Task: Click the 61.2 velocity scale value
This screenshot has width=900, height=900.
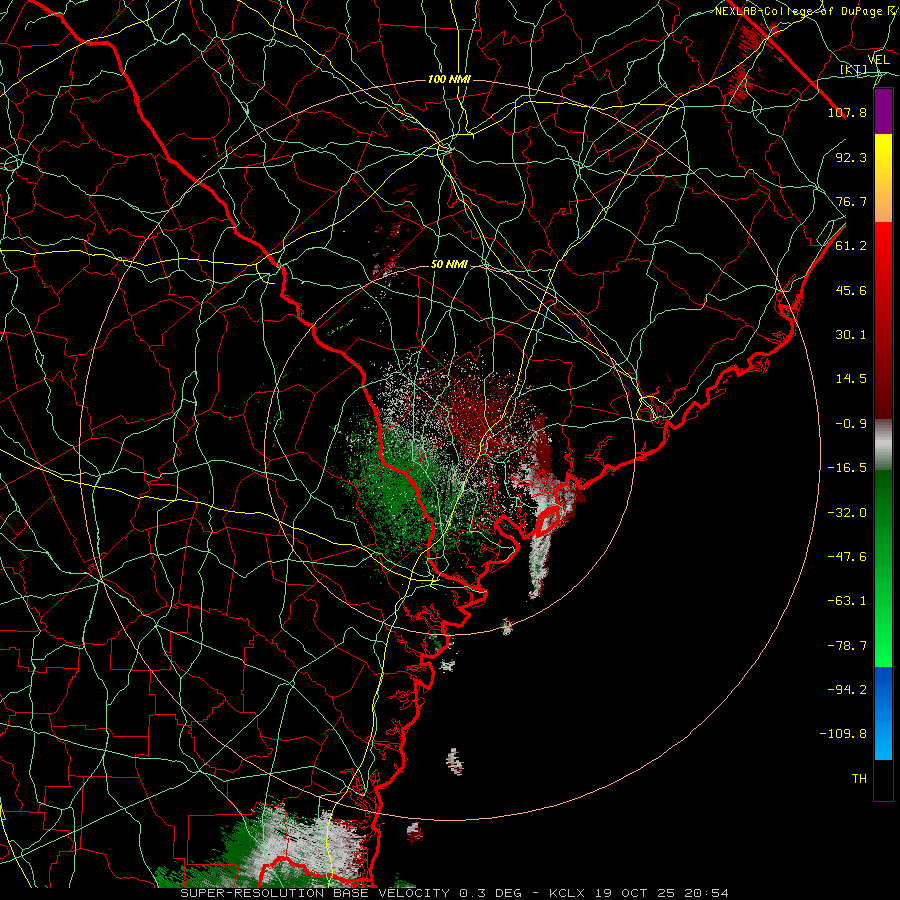Action: point(851,246)
